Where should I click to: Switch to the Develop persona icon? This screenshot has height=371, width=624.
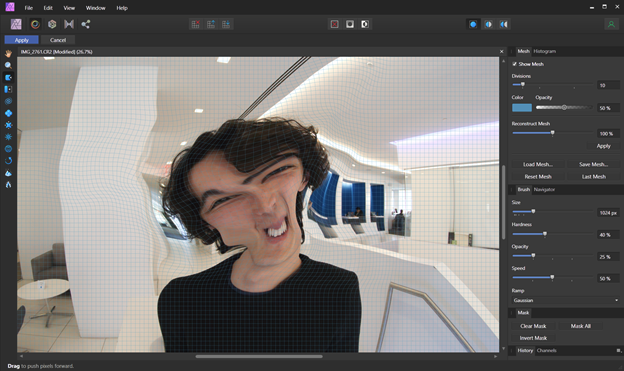pyautogui.click(x=52, y=24)
